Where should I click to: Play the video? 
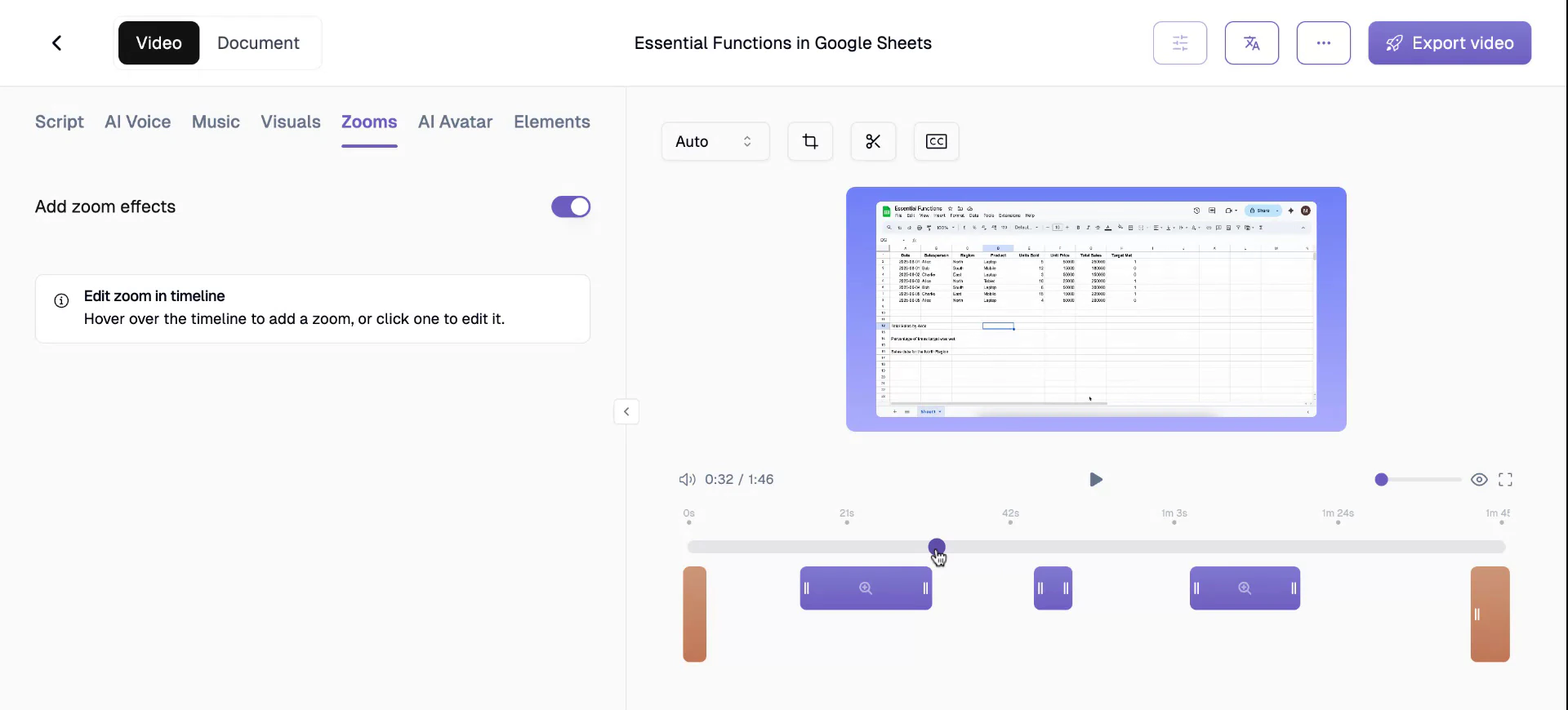click(x=1096, y=479)
